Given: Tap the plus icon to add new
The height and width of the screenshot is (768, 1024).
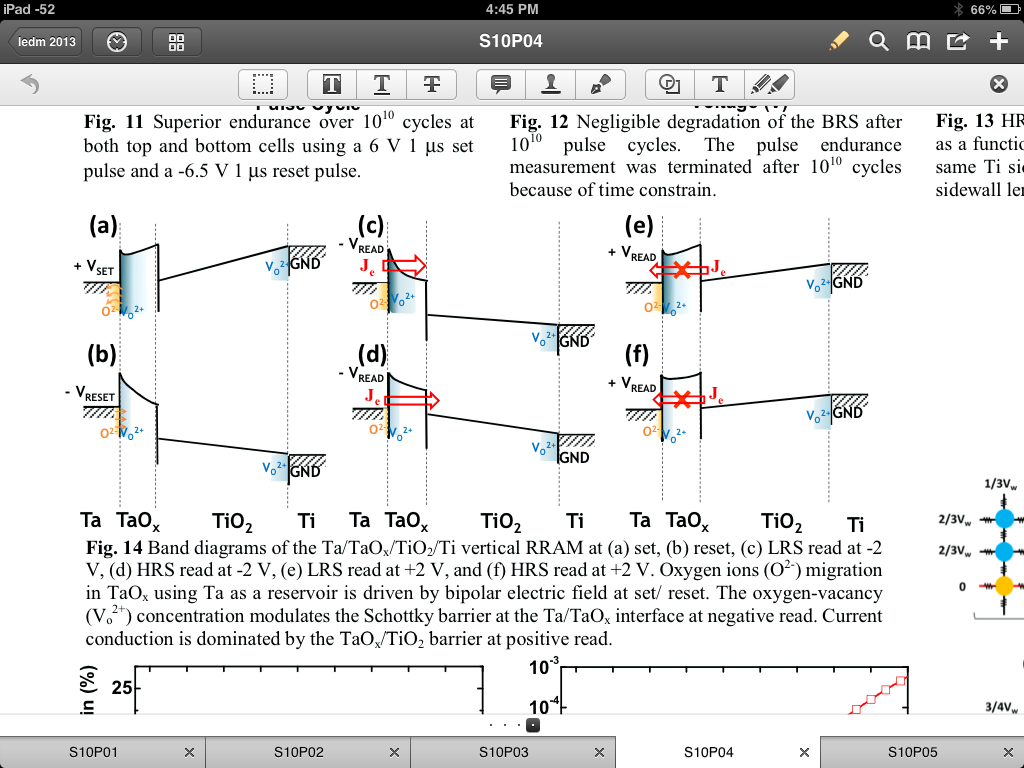Looking at the screenshot, I should pos(998,41).
